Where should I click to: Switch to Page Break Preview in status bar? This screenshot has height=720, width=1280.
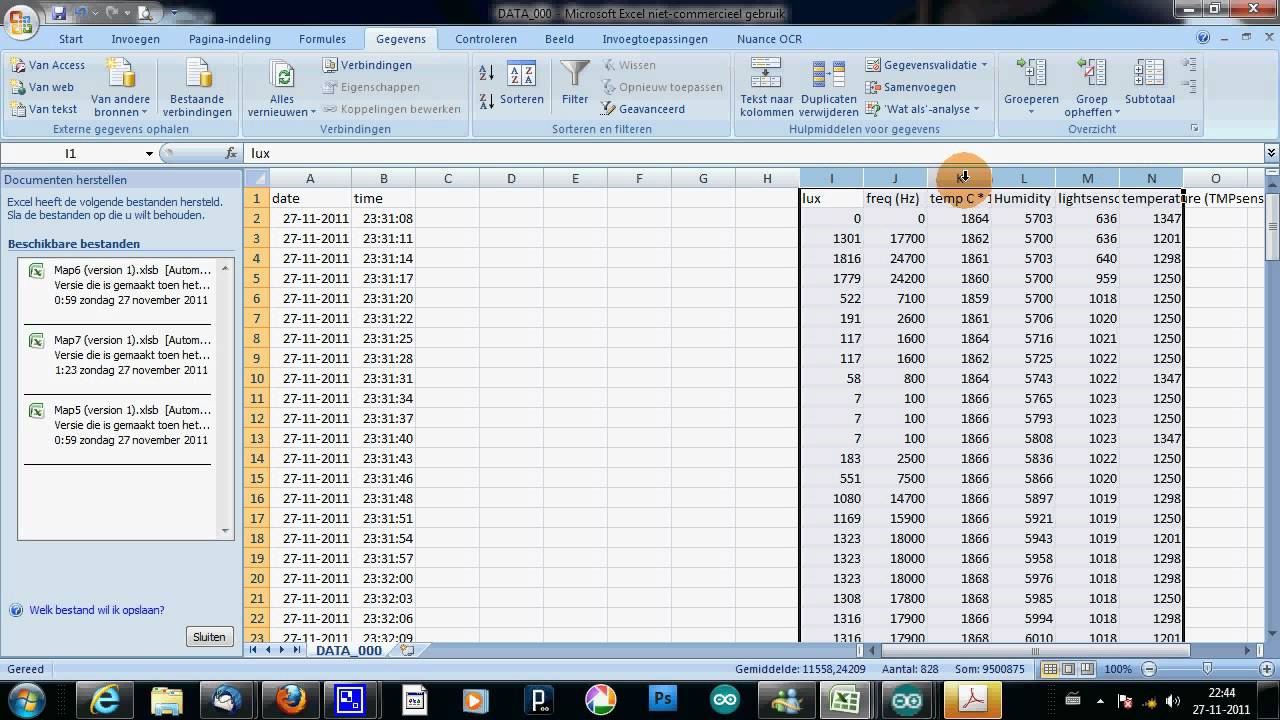pyautogui.click(x=1087, y=669)
